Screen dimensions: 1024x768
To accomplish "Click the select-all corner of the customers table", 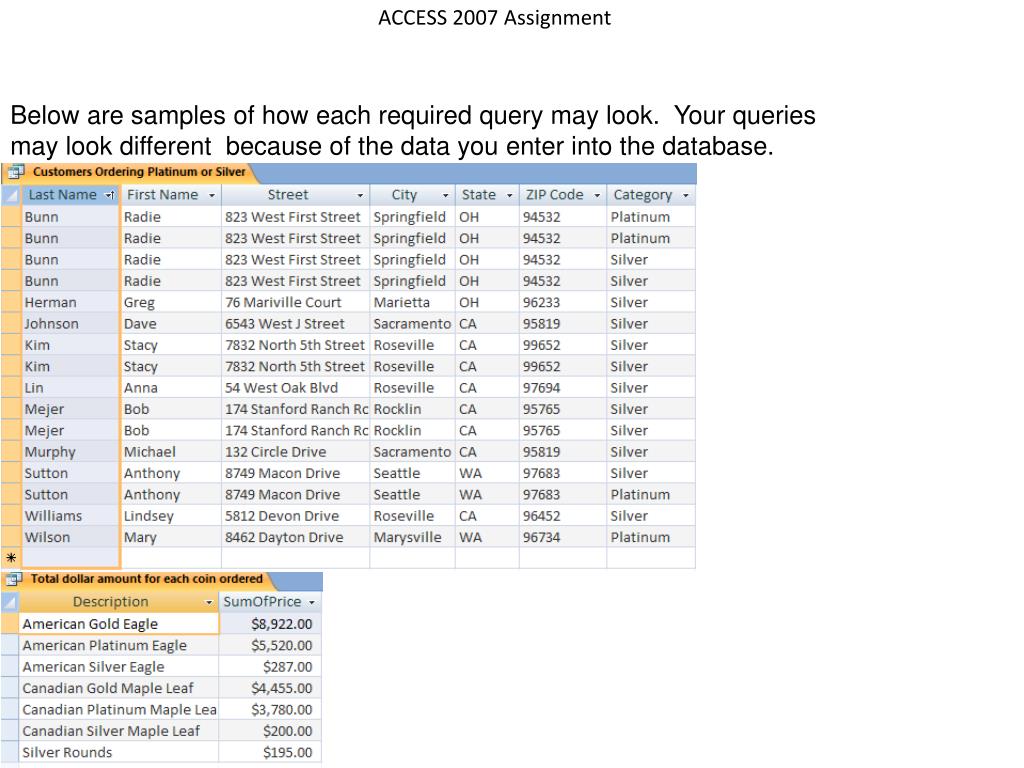I will 11,195.
